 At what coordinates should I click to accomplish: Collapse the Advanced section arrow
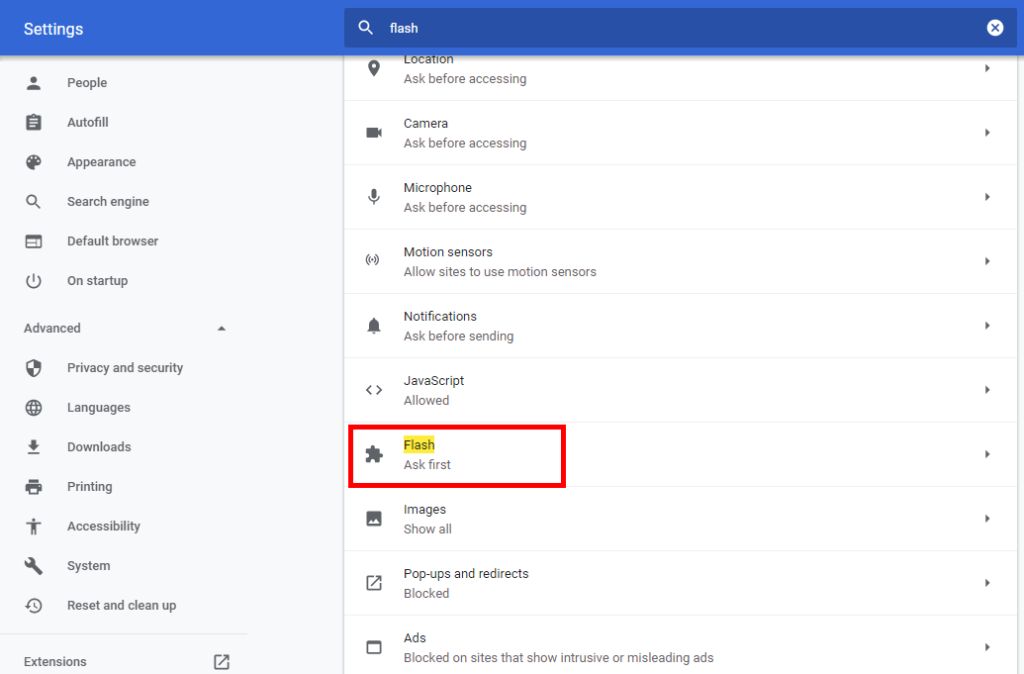(221, 329)
